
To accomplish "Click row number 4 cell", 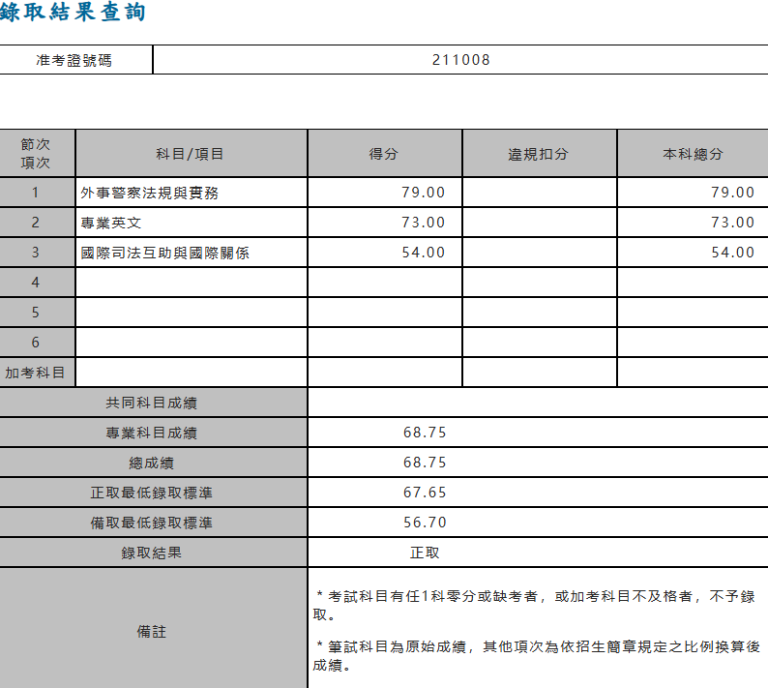I will click(x=37, y=282).
